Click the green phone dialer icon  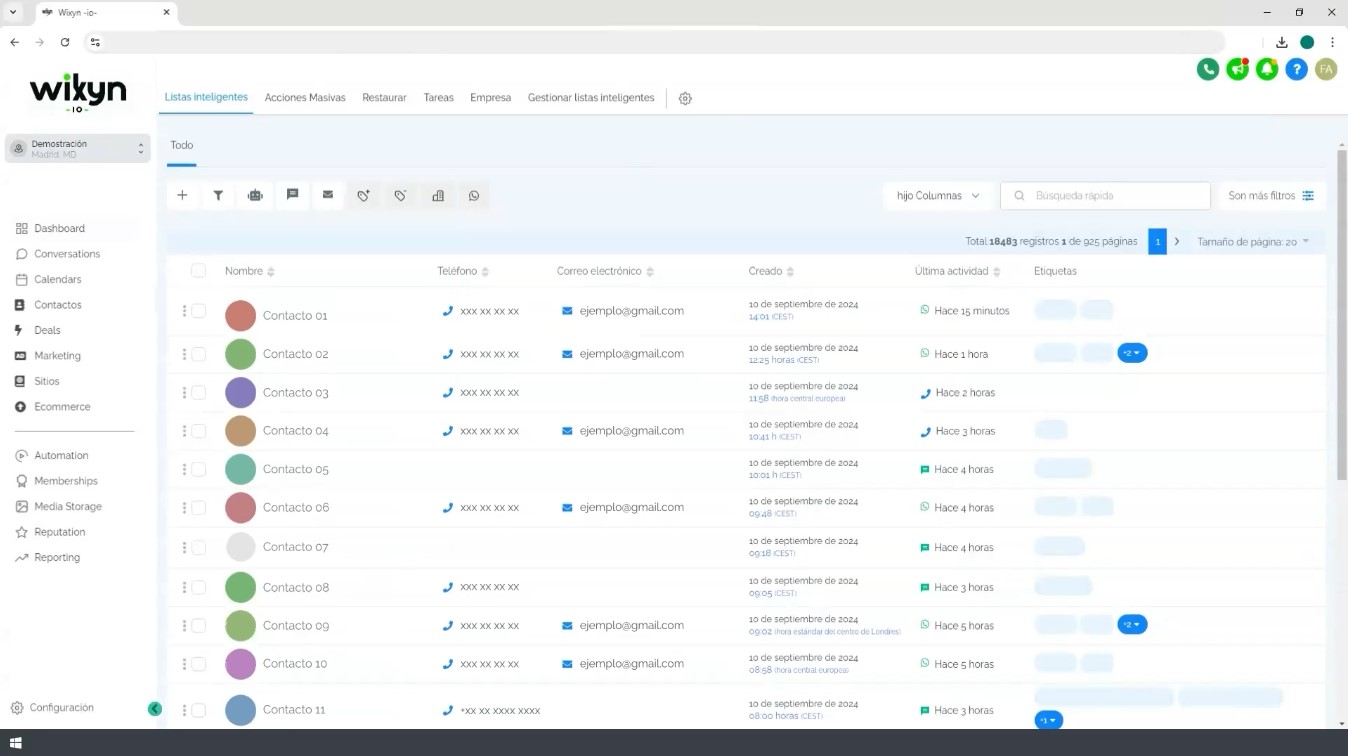[1208, 69]
